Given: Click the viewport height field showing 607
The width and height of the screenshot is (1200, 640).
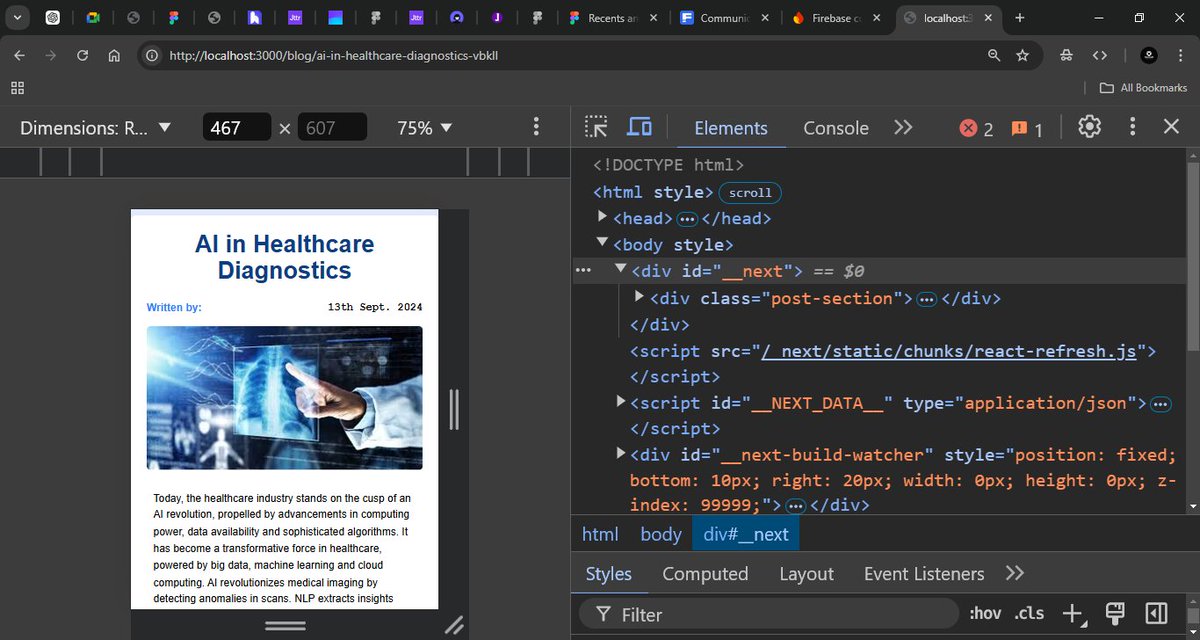Looking at the screenshot, I should tap(332, 128).
